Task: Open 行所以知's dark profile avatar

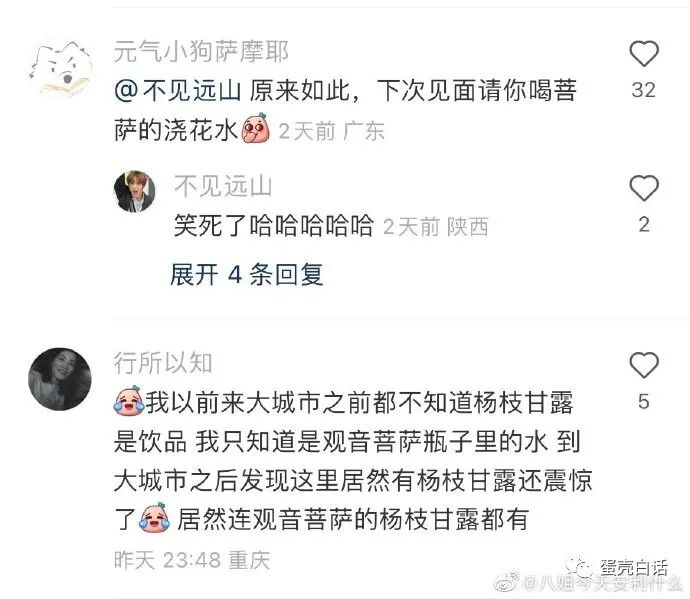Action: [x=60, y=379]
